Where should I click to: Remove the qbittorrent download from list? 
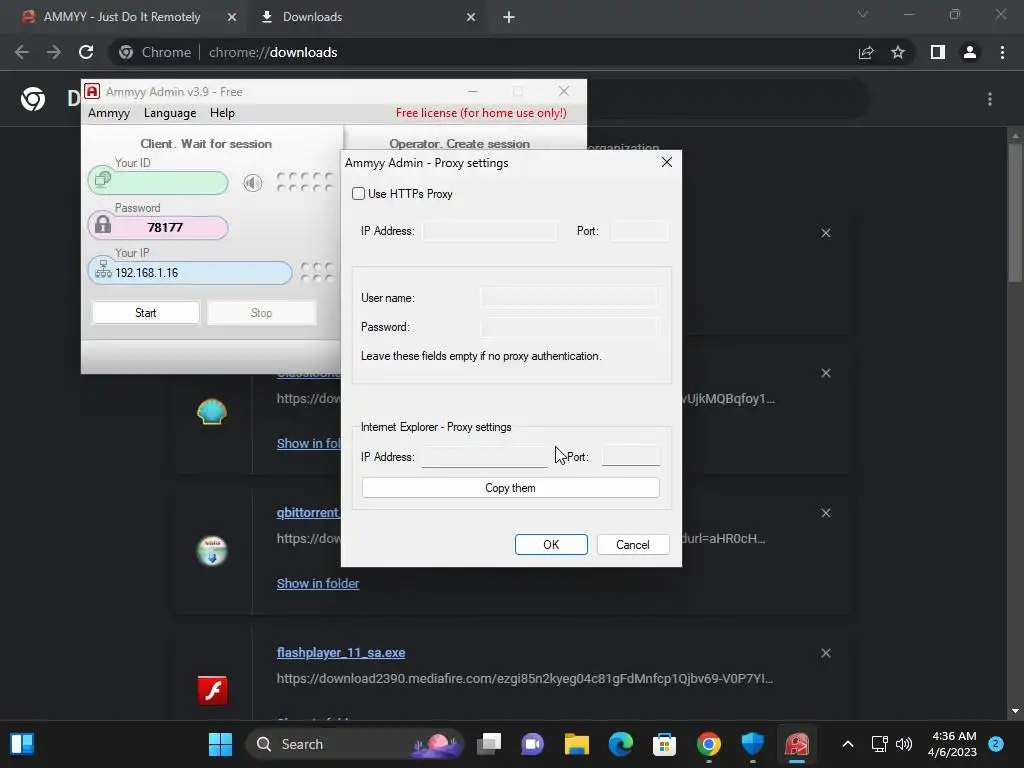pyautogui.click(x=825, y=513)
